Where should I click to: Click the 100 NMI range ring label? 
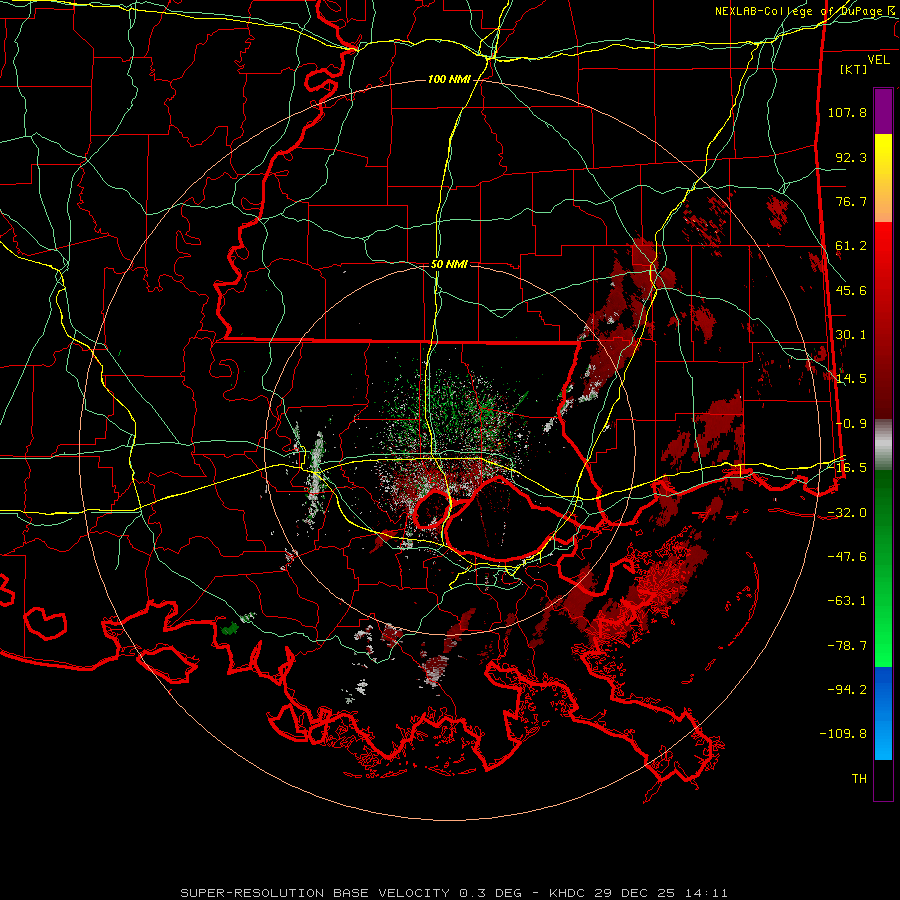pyautogui.click(x=449, y=79)
